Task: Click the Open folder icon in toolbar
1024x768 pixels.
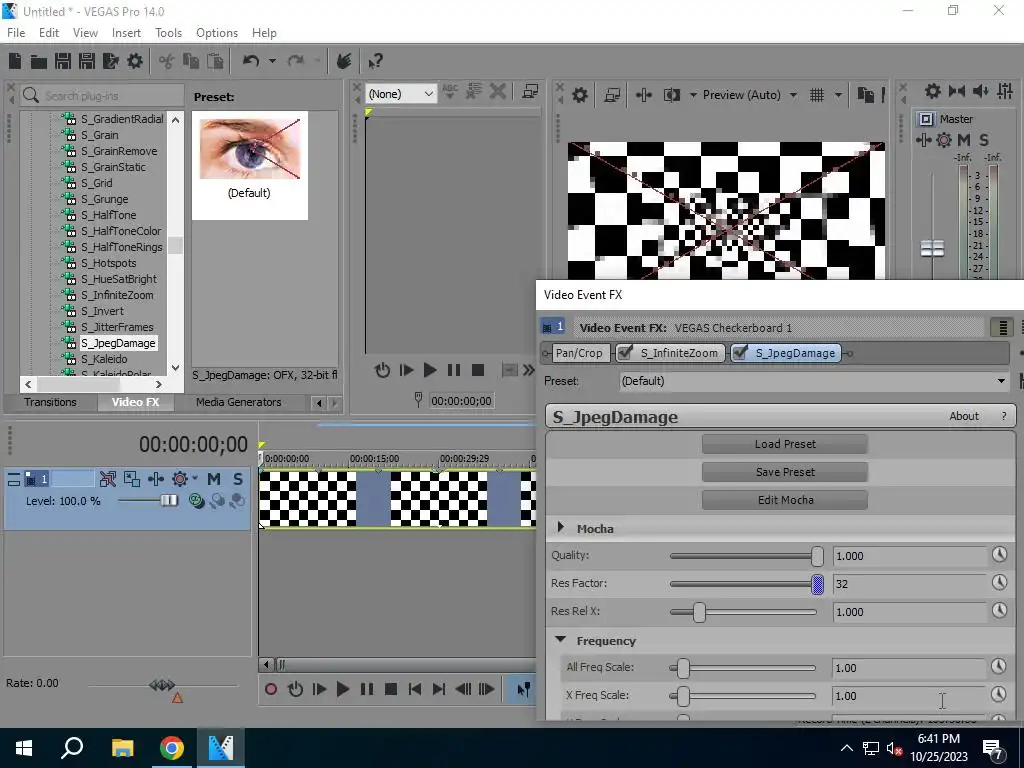Action: coord(39,61)
